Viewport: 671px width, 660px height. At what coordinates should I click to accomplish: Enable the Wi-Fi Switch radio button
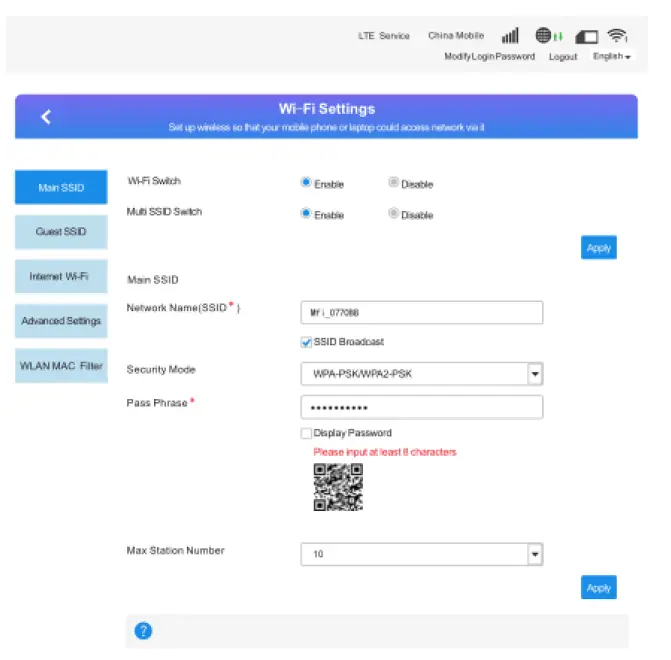tap(306, 182)
